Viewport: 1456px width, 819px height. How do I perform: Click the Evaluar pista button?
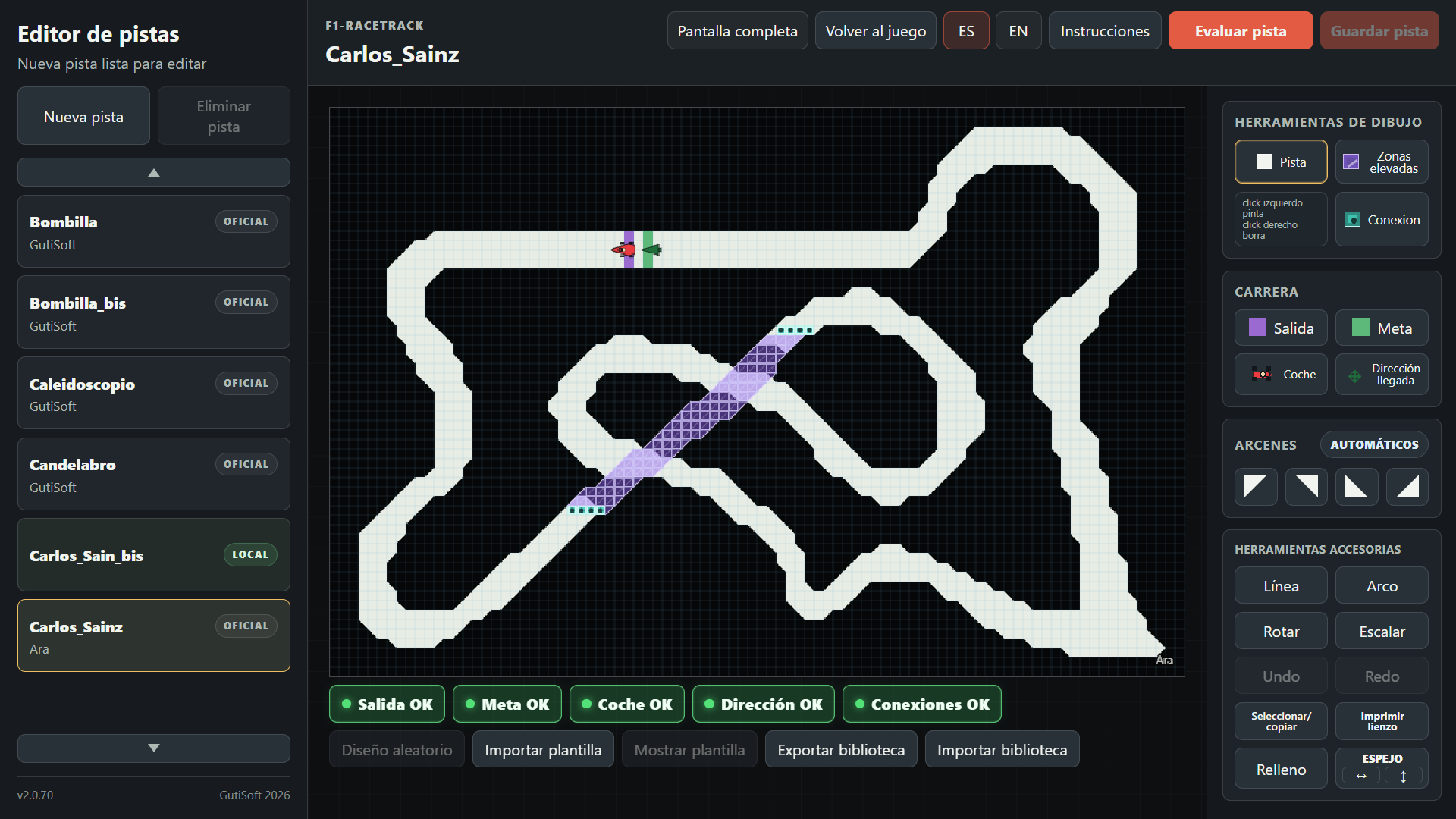coord(1241,31)
